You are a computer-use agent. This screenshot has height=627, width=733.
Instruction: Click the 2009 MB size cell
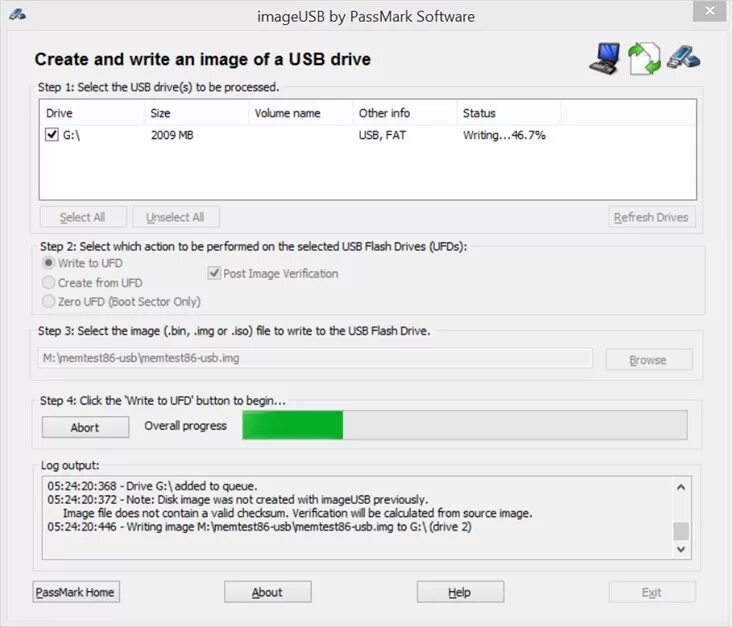[172, 135]
